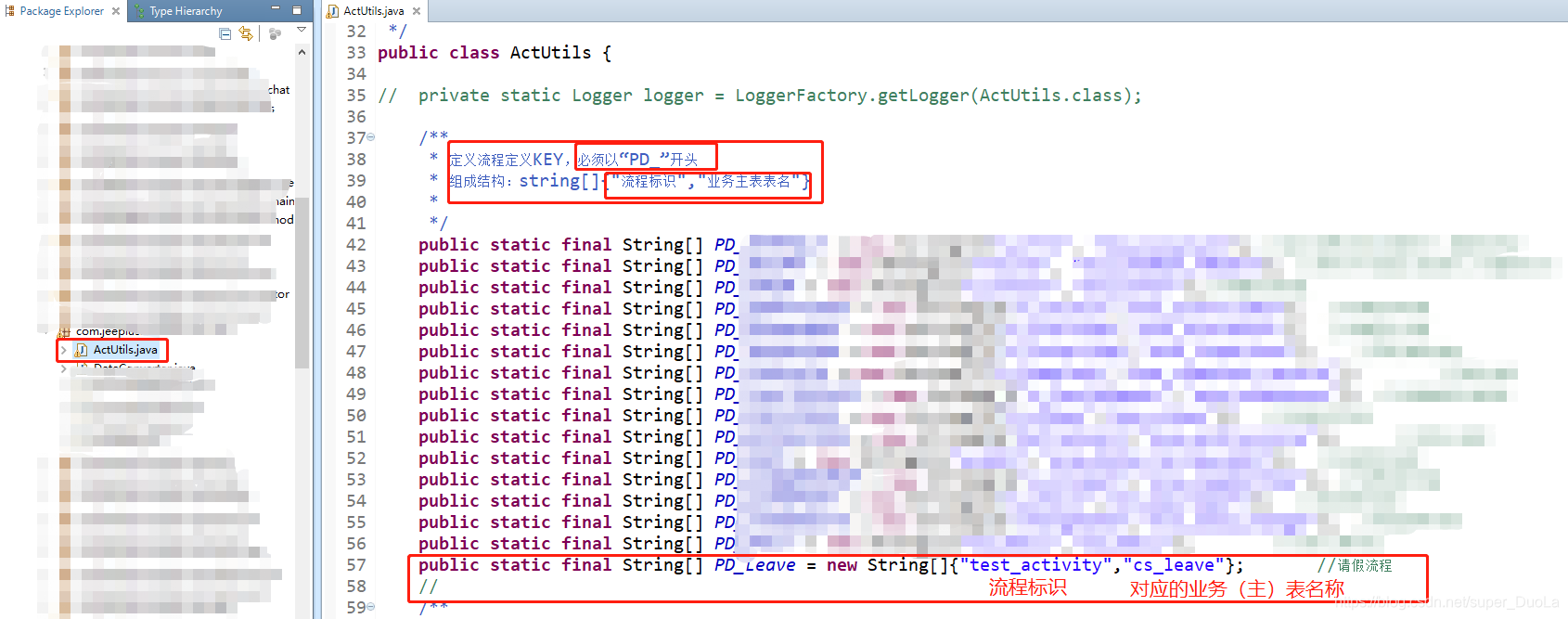Click the //请假流程 comment on line 57
The image size is (1568, 619).
pyautogui.click(x=1355, y=565)
